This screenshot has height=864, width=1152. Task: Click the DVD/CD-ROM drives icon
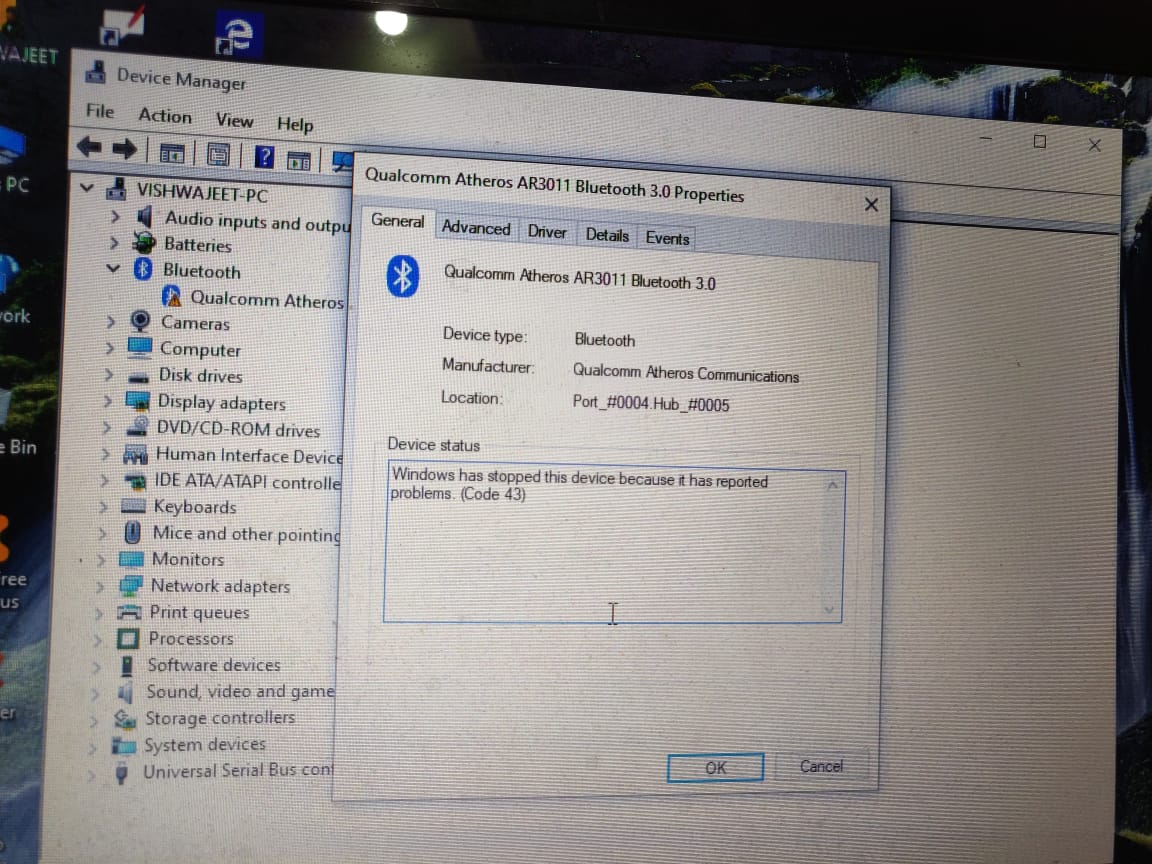137,426
